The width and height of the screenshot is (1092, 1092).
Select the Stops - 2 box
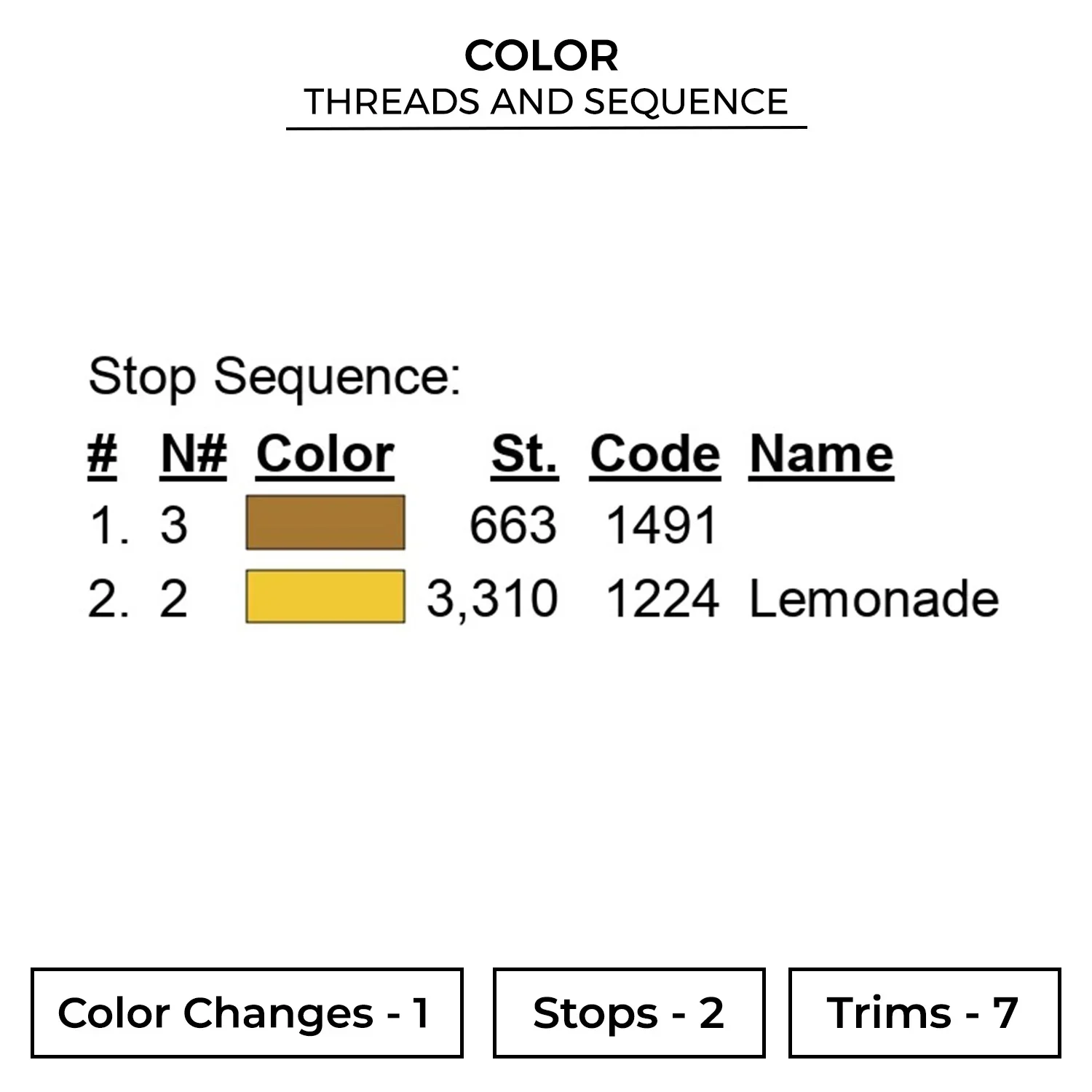pyautogui.click(x=628, y=1013)
